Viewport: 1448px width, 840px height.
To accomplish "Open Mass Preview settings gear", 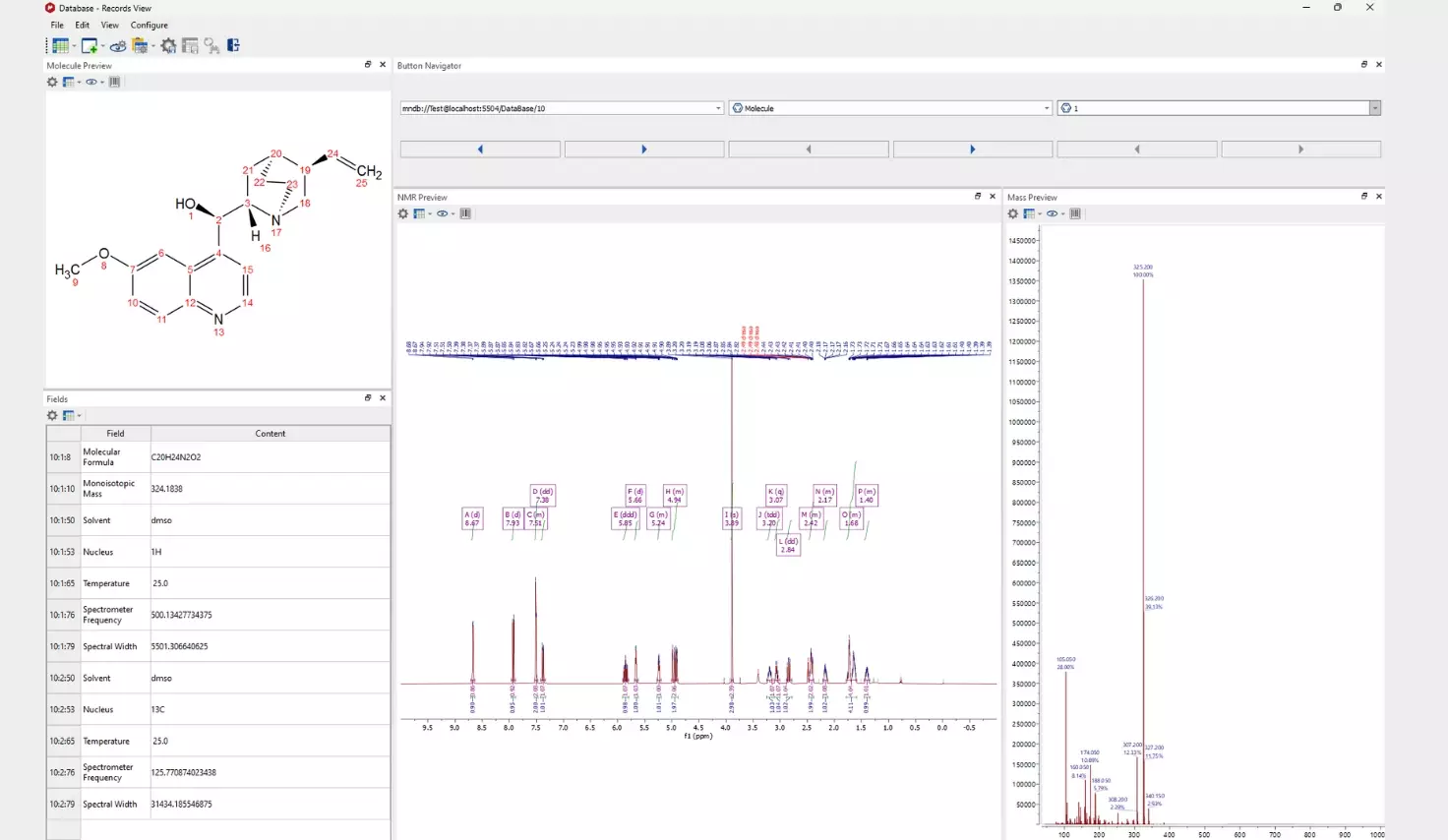I will [1013, 213].
